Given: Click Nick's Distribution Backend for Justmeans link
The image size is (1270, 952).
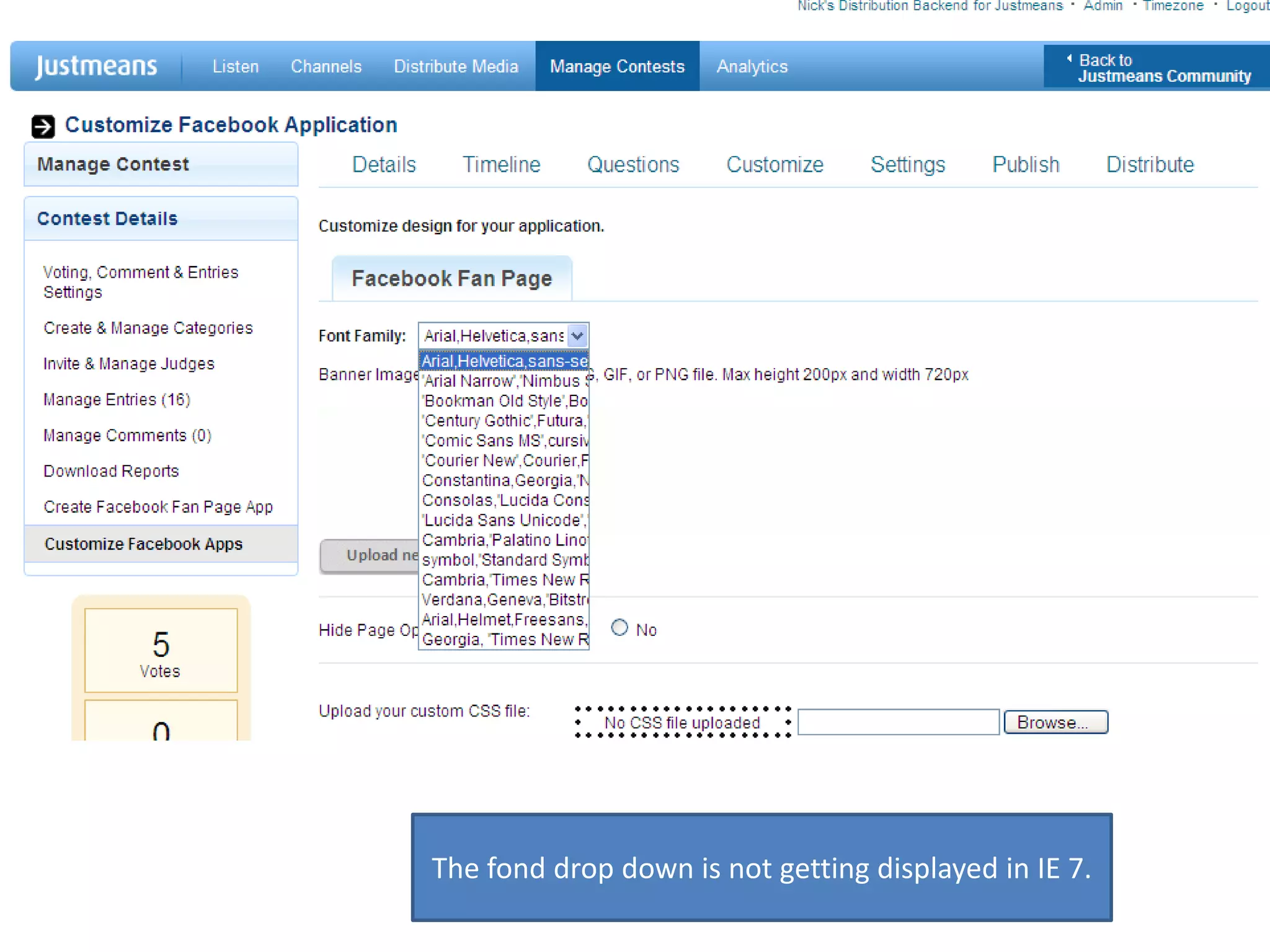Looking at the screenshot, I should (930, 6).
